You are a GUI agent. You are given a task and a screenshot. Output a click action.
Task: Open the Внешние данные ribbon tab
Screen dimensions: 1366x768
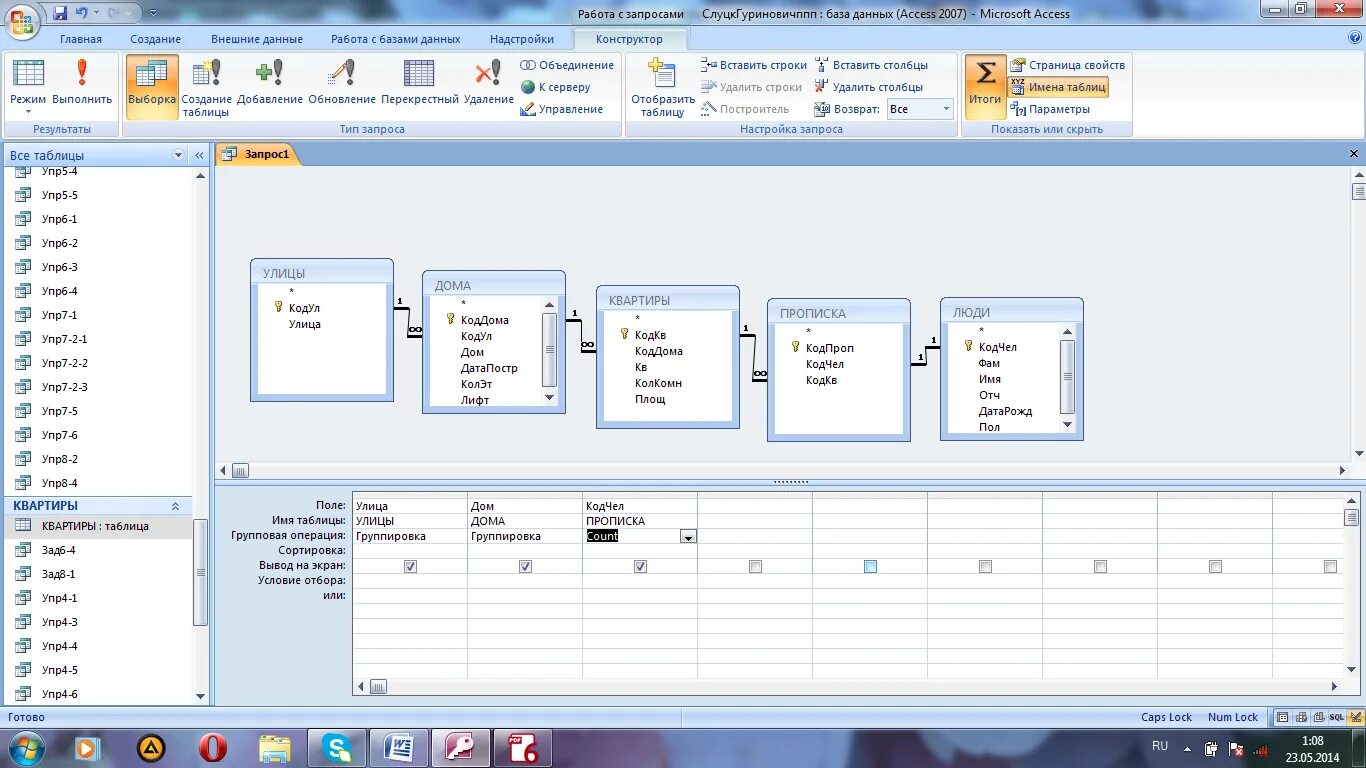257,39
